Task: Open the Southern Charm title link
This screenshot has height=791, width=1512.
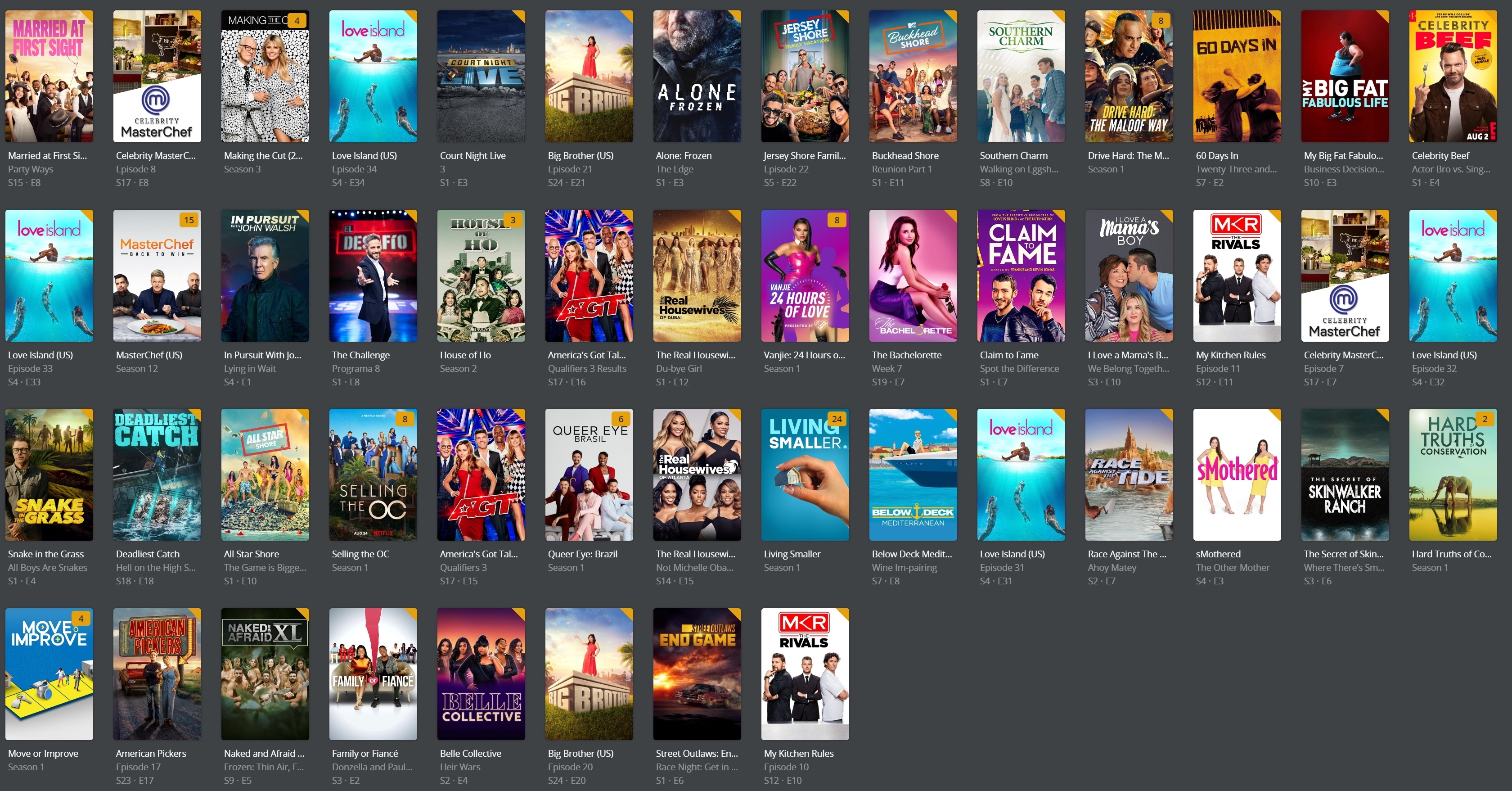Action: click(x=1013, y=156)
